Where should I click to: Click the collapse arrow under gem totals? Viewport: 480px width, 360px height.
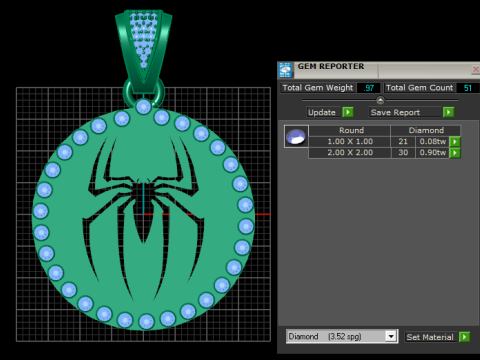tap(380, 100)
